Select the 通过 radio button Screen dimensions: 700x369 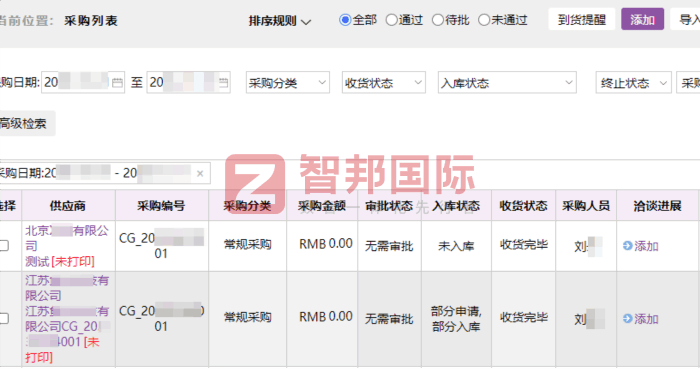pos(391,20)
